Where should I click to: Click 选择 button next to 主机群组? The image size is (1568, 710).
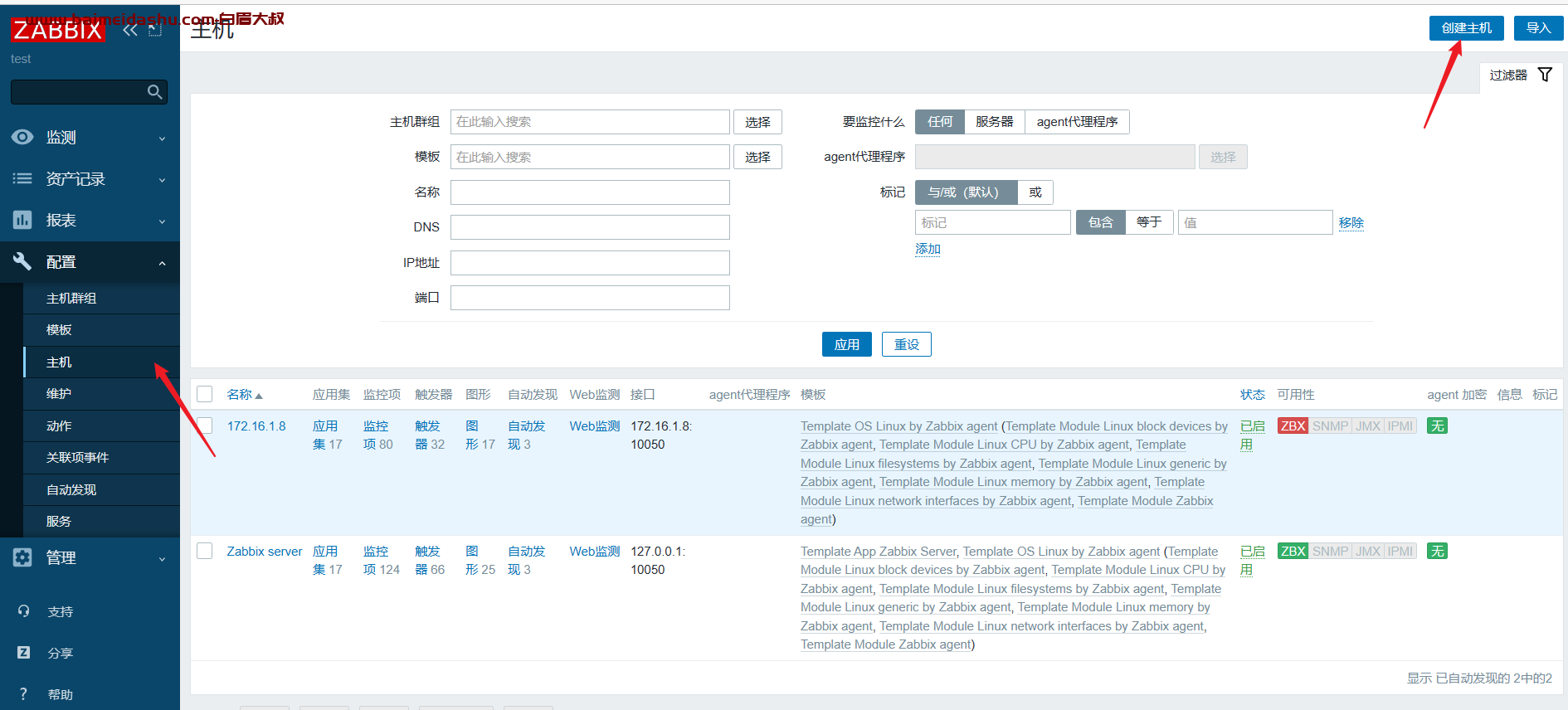(x=757, y=122)
